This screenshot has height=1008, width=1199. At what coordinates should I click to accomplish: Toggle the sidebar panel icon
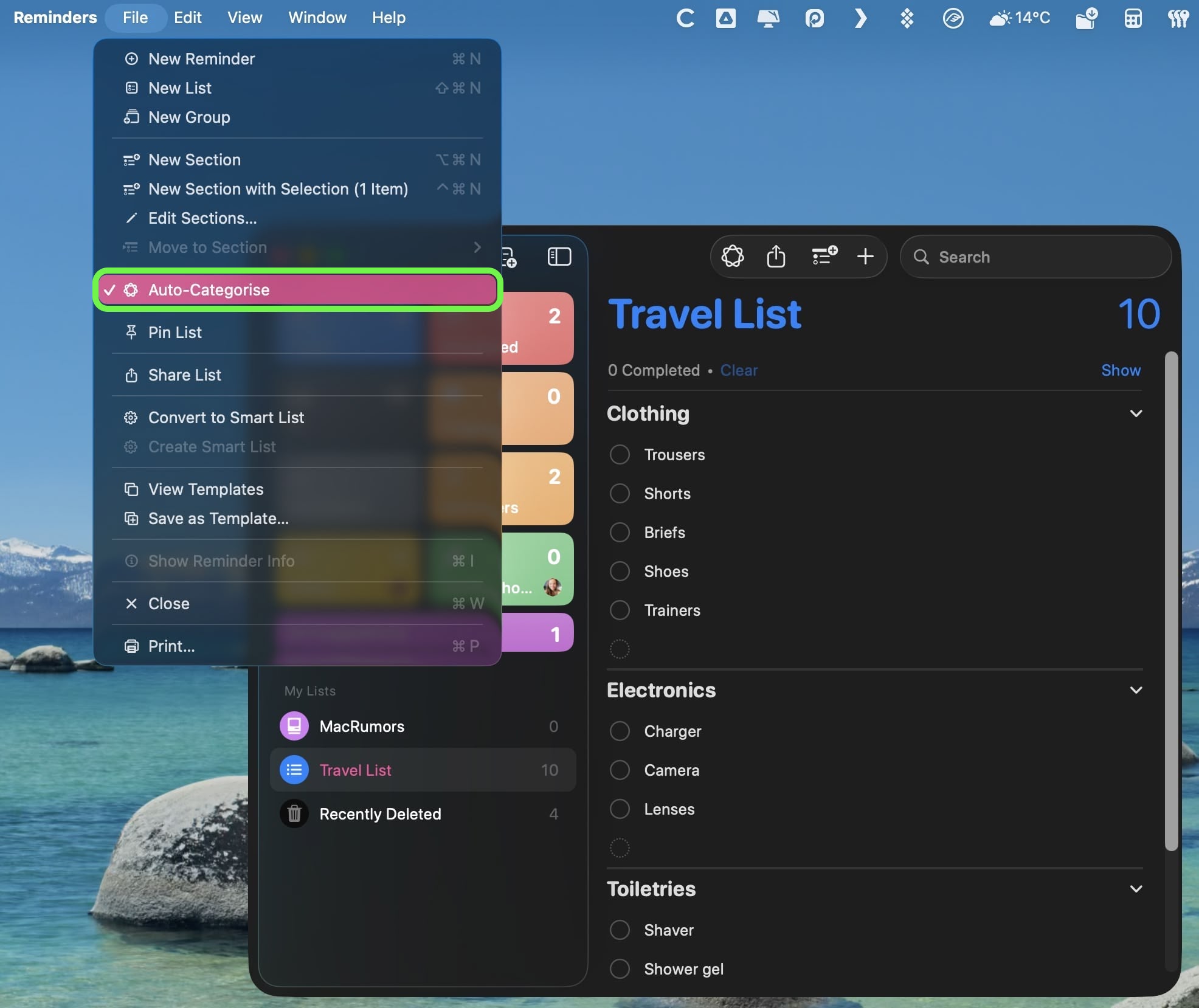click(x=559, y=257)
